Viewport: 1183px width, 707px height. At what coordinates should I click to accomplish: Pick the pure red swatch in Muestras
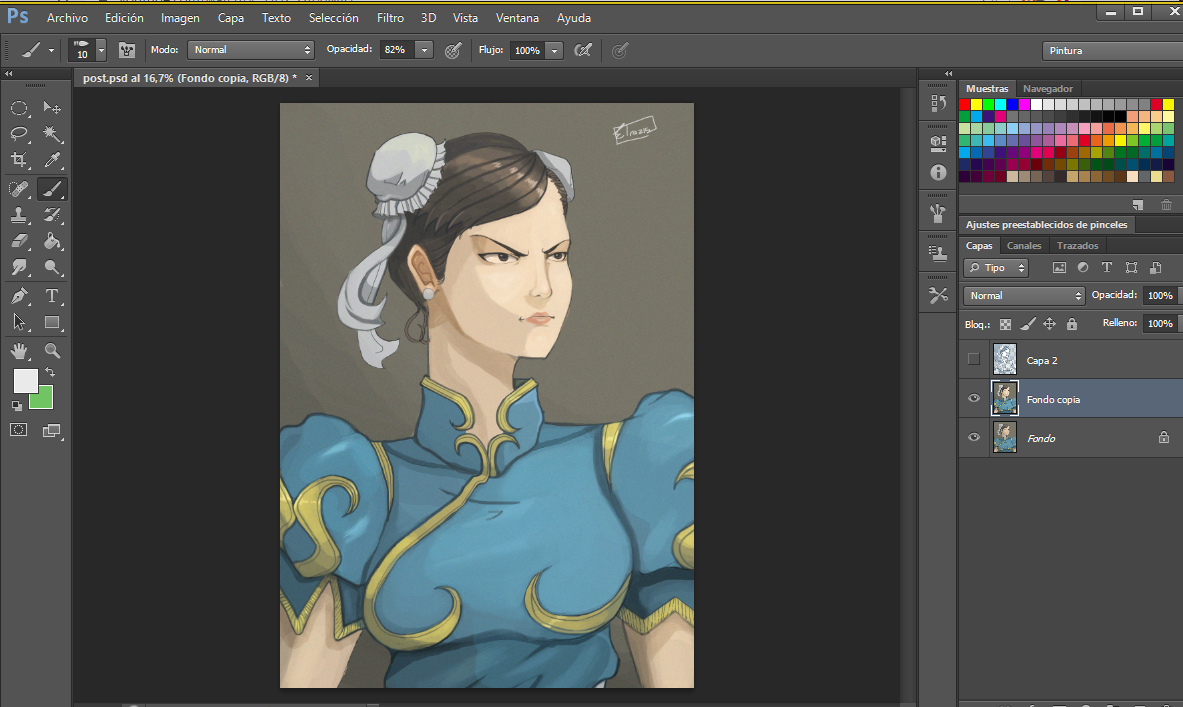tap(965, 104)
